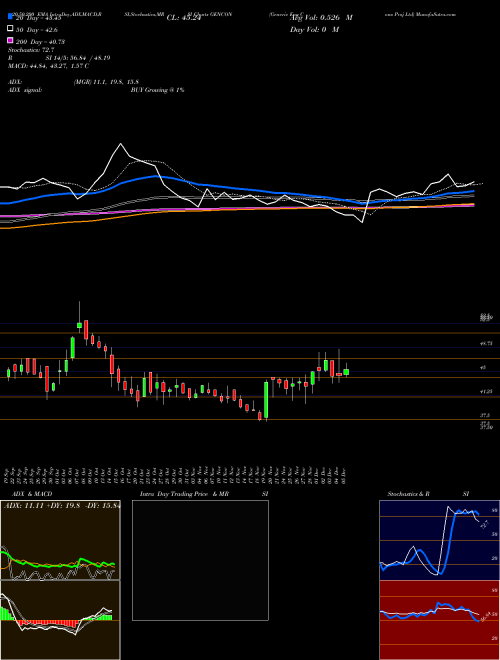500x660 pixels.
Task: Click the 'Day Vol: 0 M' label
Action: click(x=314, y=29)
